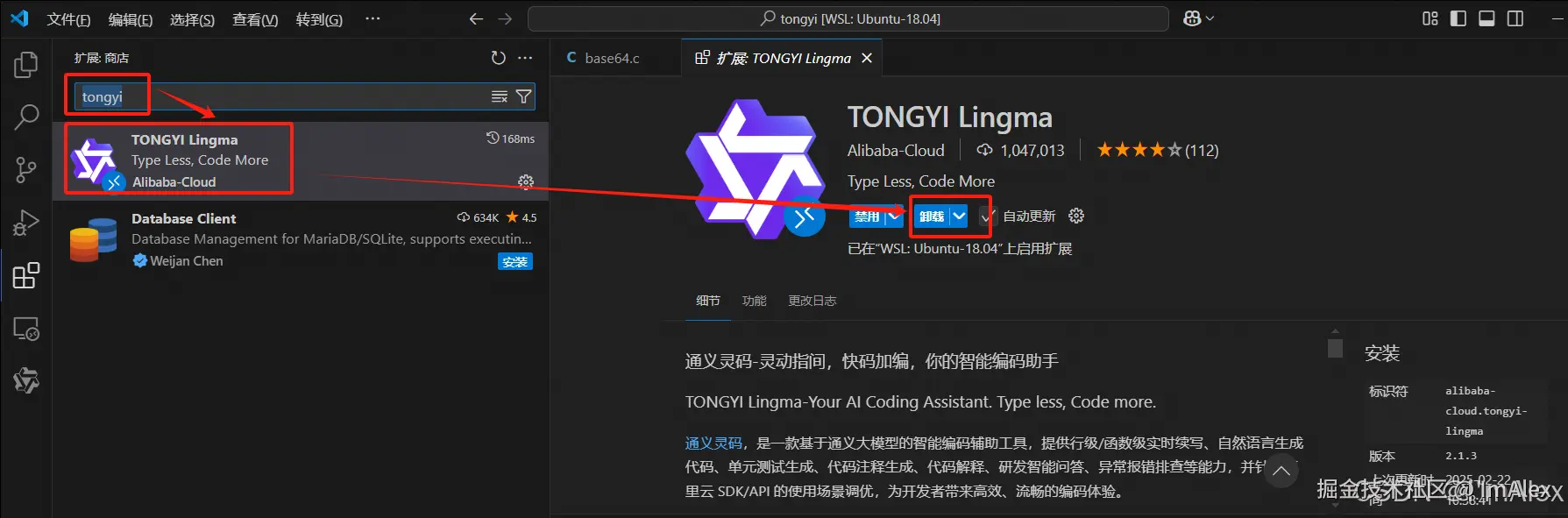
Task: Switch to the Features tab
Action: coord(754,301)
